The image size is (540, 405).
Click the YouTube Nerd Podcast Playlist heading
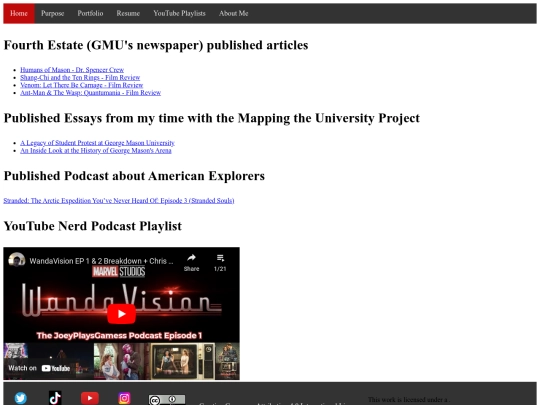(93, 226)
